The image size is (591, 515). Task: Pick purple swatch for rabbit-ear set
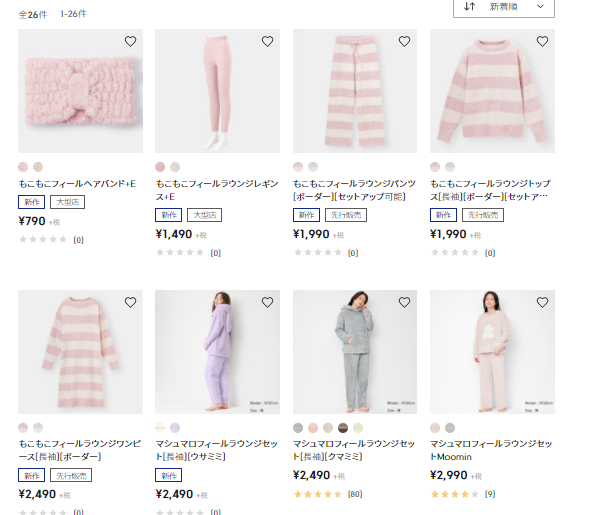(175, 428)
